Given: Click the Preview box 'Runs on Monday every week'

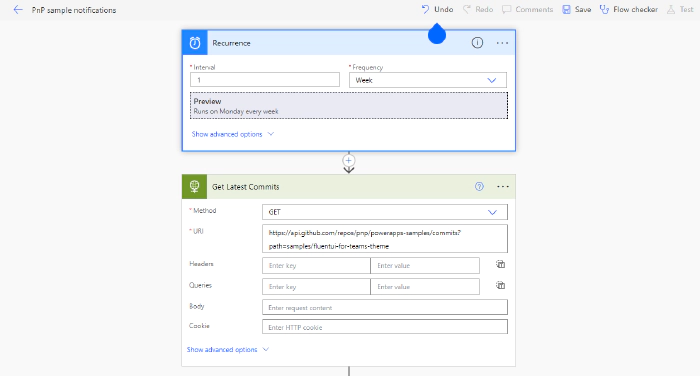Looking at the screenshot, I should [x=349, y=106].
